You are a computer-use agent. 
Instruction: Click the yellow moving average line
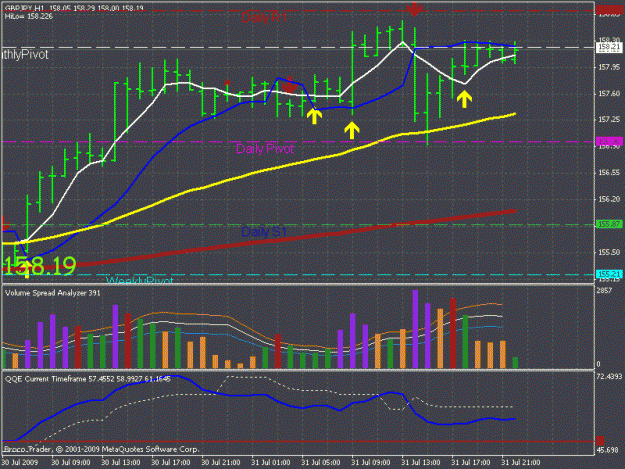[x=259, y=172]
